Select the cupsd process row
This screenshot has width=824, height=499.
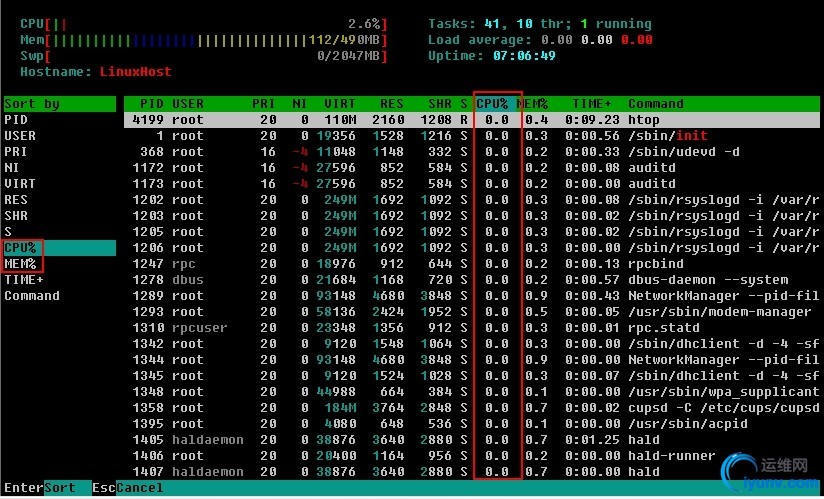(x=471, y=408)
